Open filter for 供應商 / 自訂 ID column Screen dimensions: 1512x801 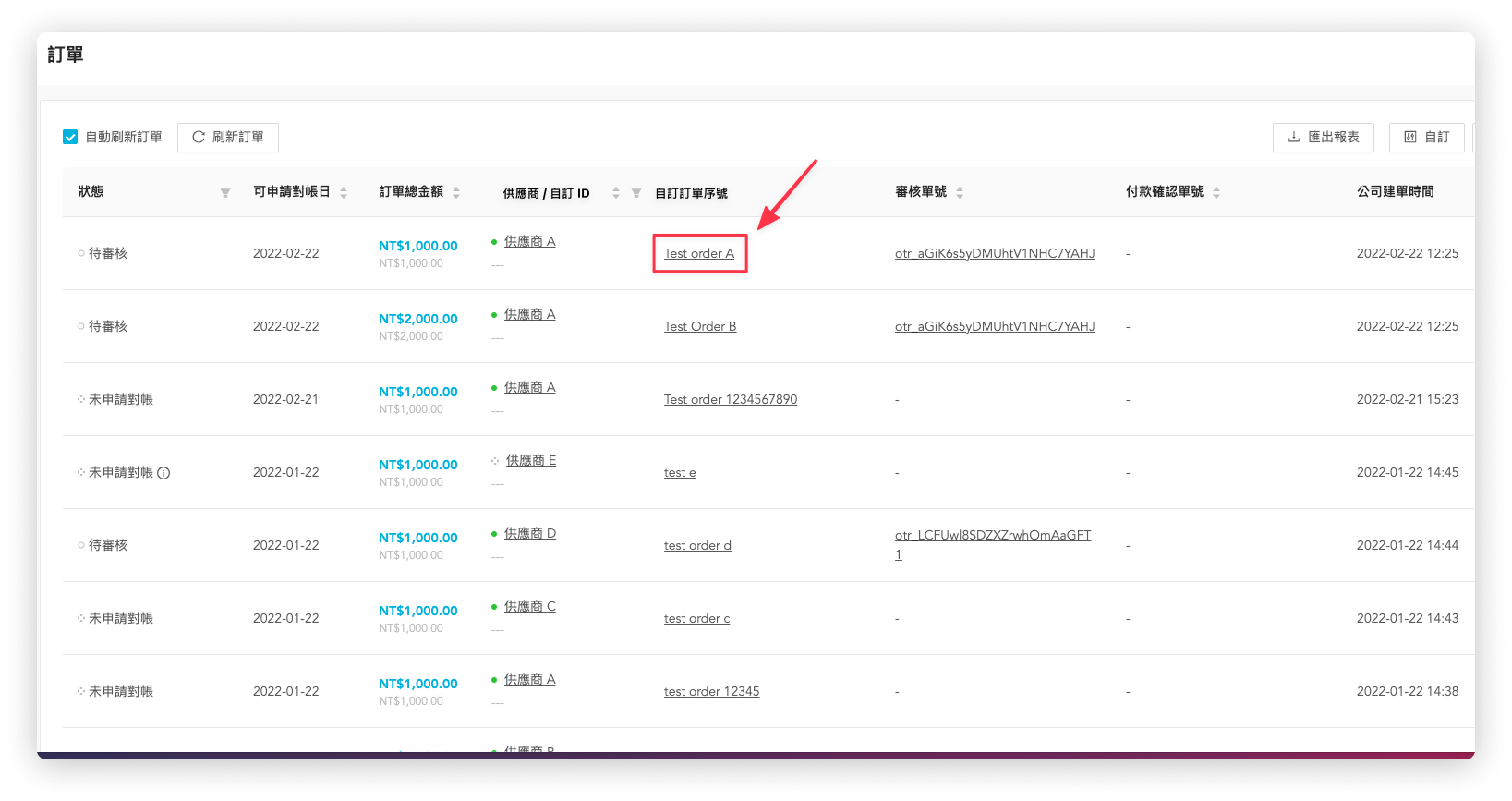pyautogui.click(x=636, y=193)
